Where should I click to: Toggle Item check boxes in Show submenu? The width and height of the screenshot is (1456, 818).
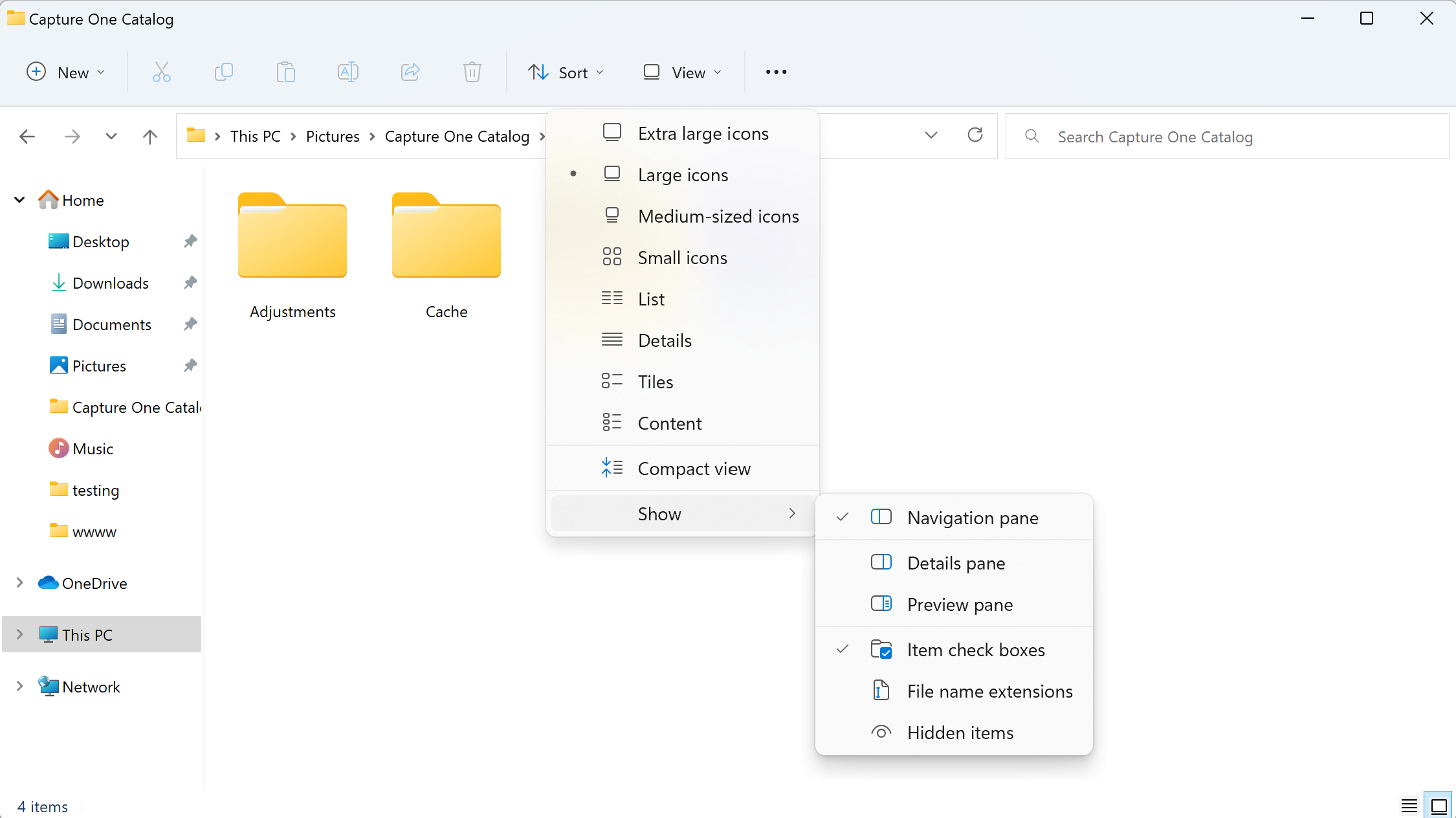(975, 650)
